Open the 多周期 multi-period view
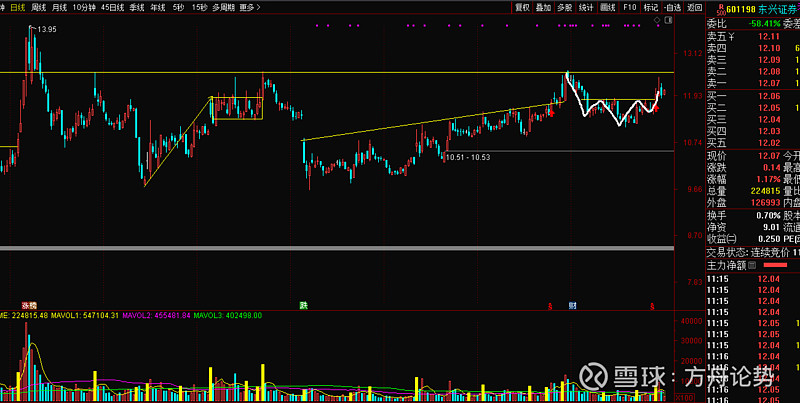This screenshot has width=800, height=403. pos(223,7)
